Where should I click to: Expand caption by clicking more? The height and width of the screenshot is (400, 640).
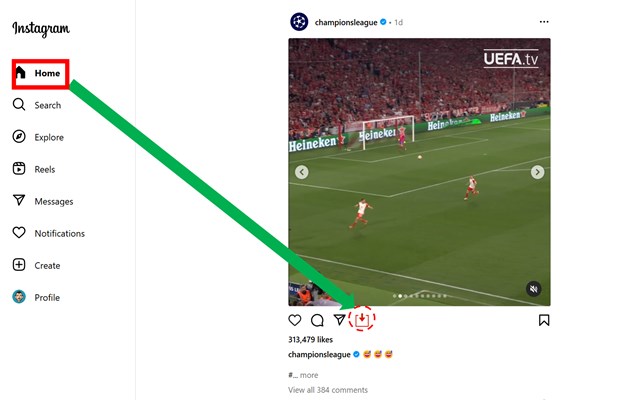[309, 375]
